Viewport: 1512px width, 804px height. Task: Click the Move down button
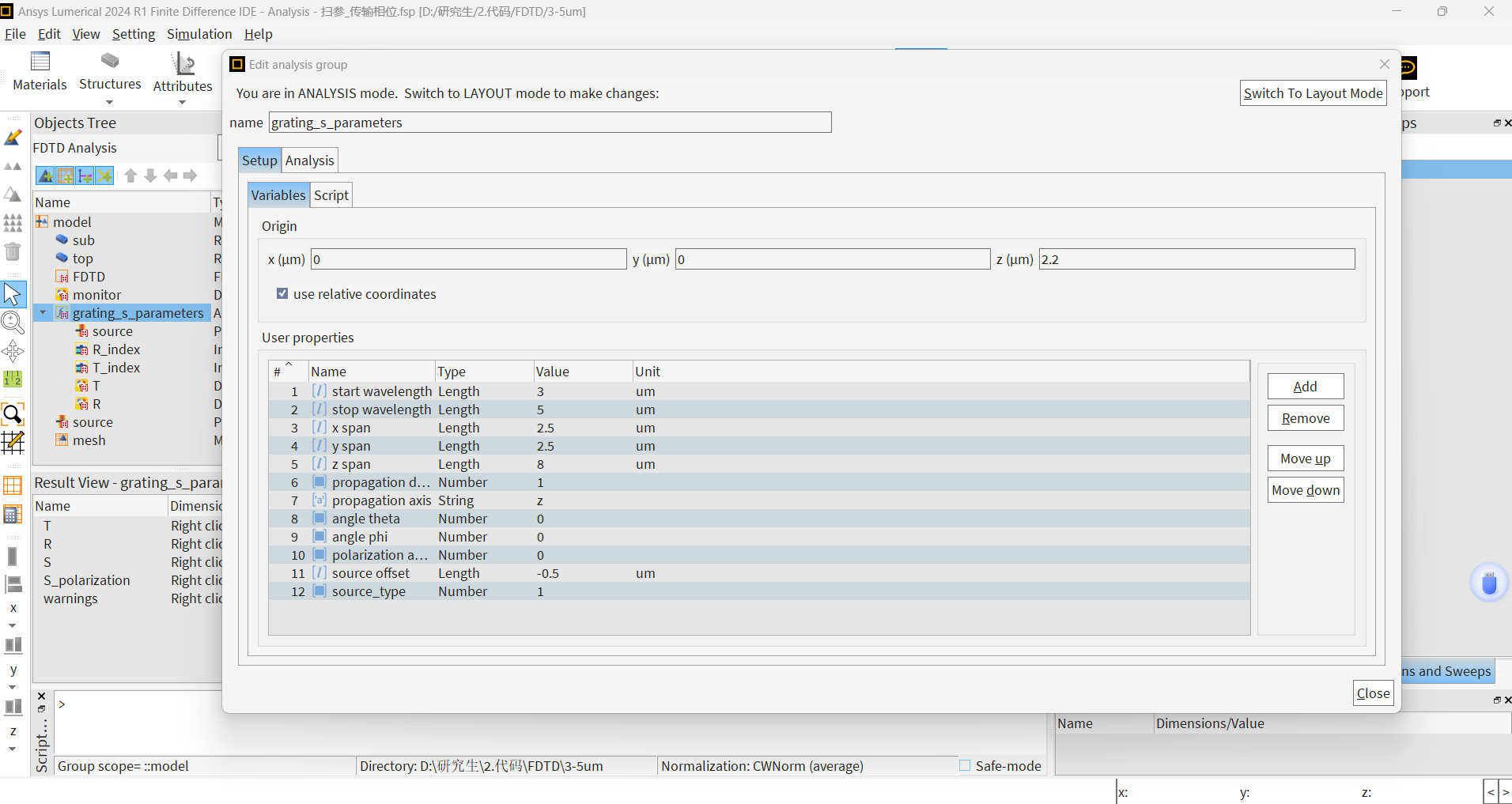point(1305,490)
